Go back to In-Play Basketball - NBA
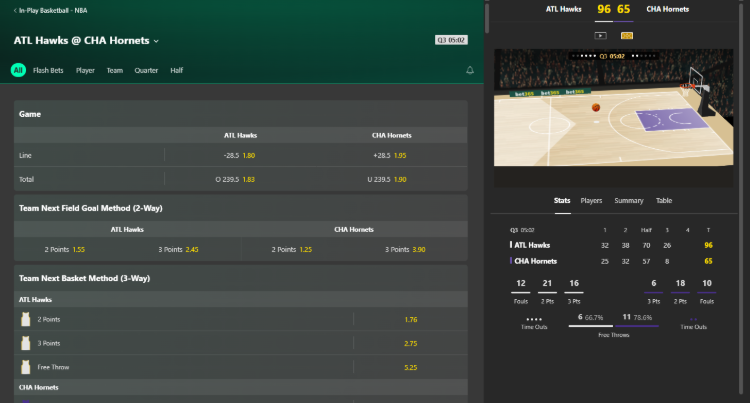750x403 pixels. (50, 10)
